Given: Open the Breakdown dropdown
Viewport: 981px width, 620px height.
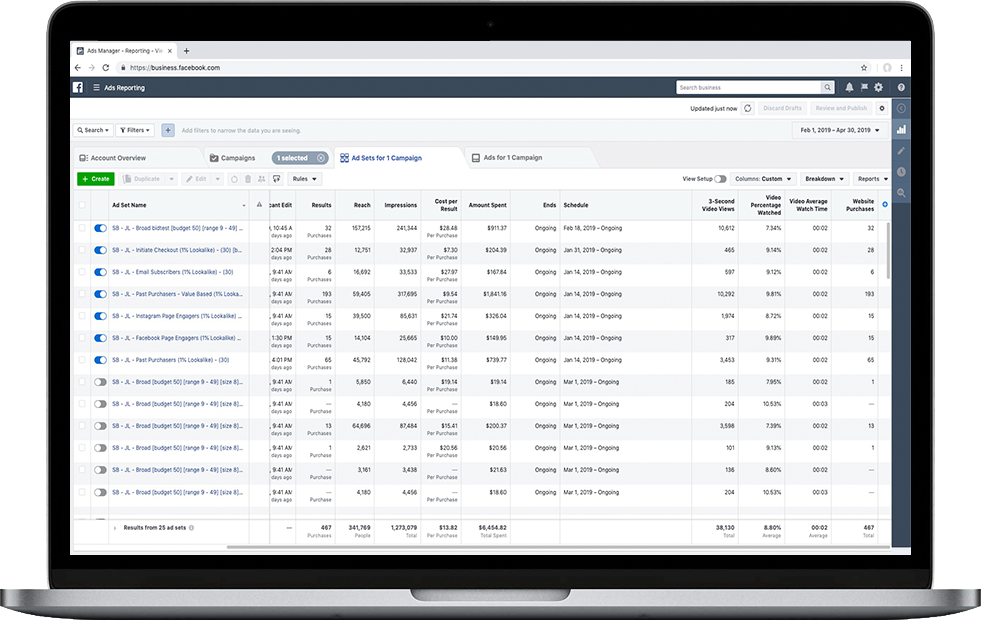Looking at the screenshot, I should (x=825, y=179).
